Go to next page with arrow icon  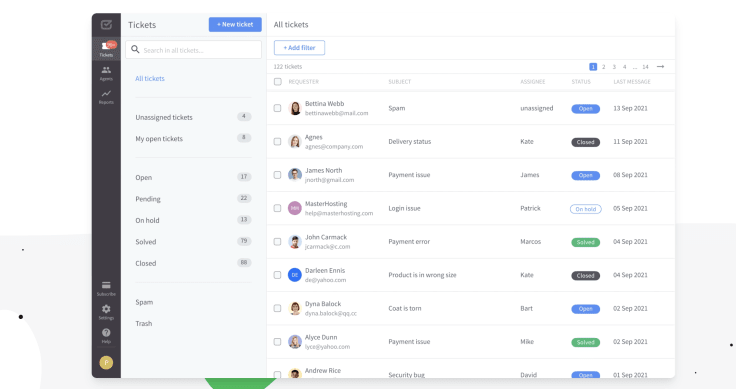coord(660,67)
